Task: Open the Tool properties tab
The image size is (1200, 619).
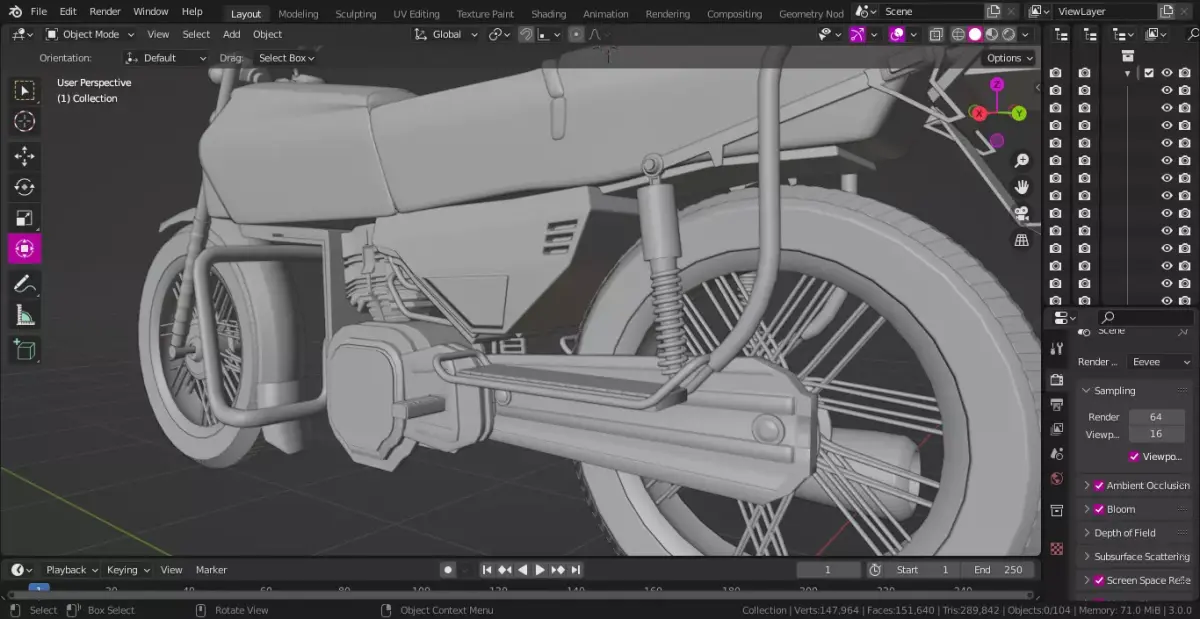Action: (x=1057, y=348)
